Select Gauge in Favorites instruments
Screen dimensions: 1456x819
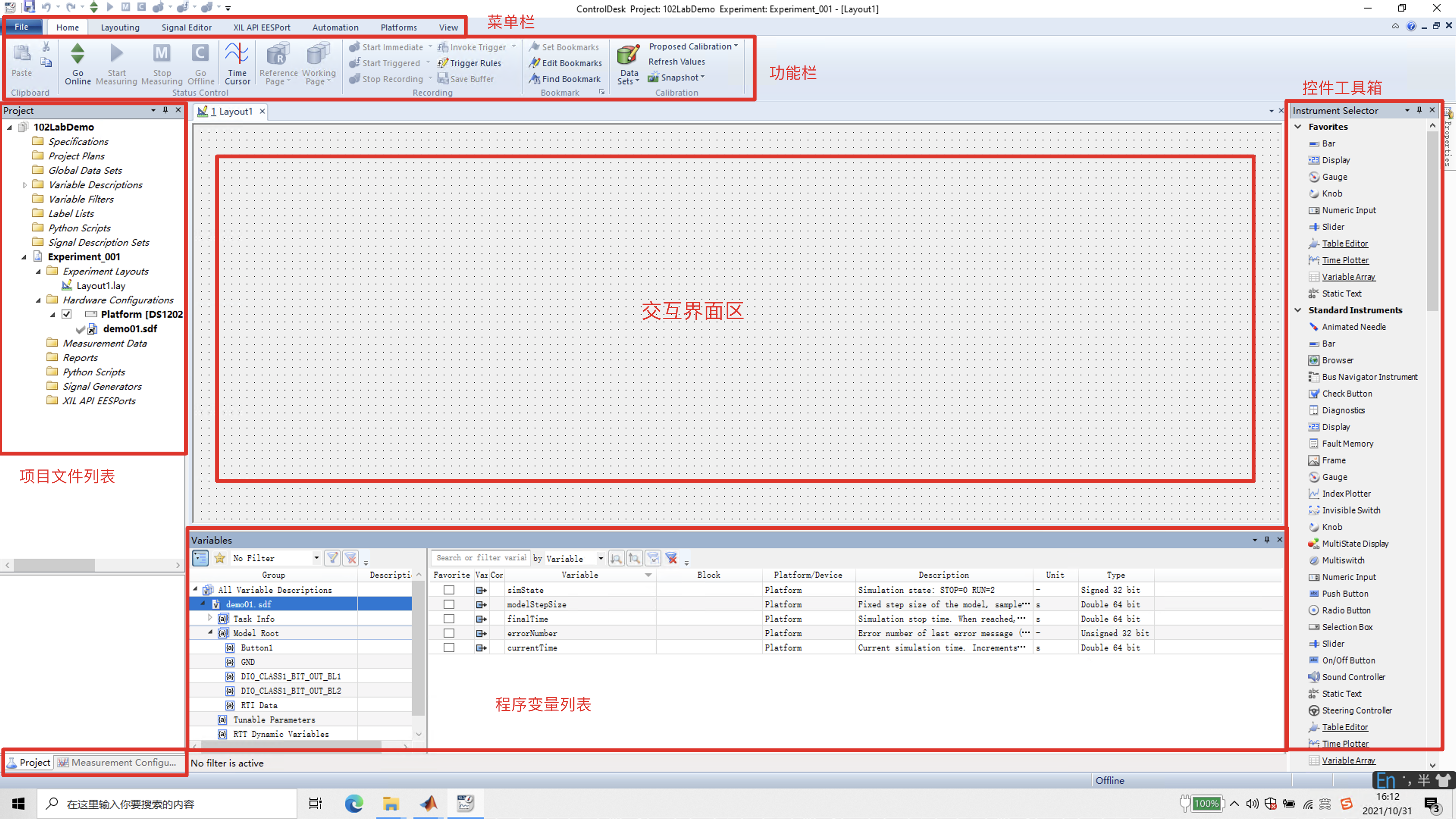1328,177
